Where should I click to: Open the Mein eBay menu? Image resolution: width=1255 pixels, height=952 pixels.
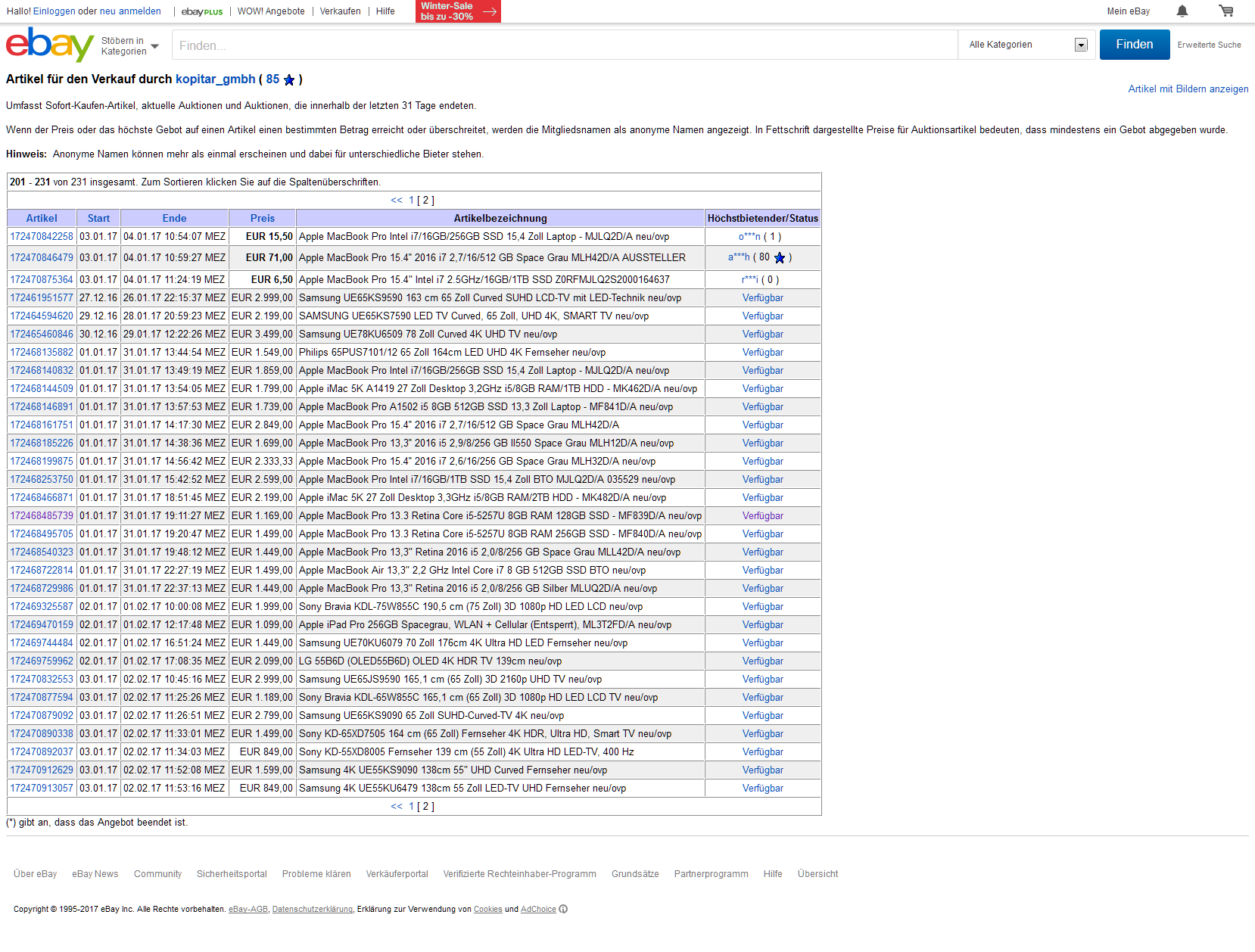(1128, 11)
